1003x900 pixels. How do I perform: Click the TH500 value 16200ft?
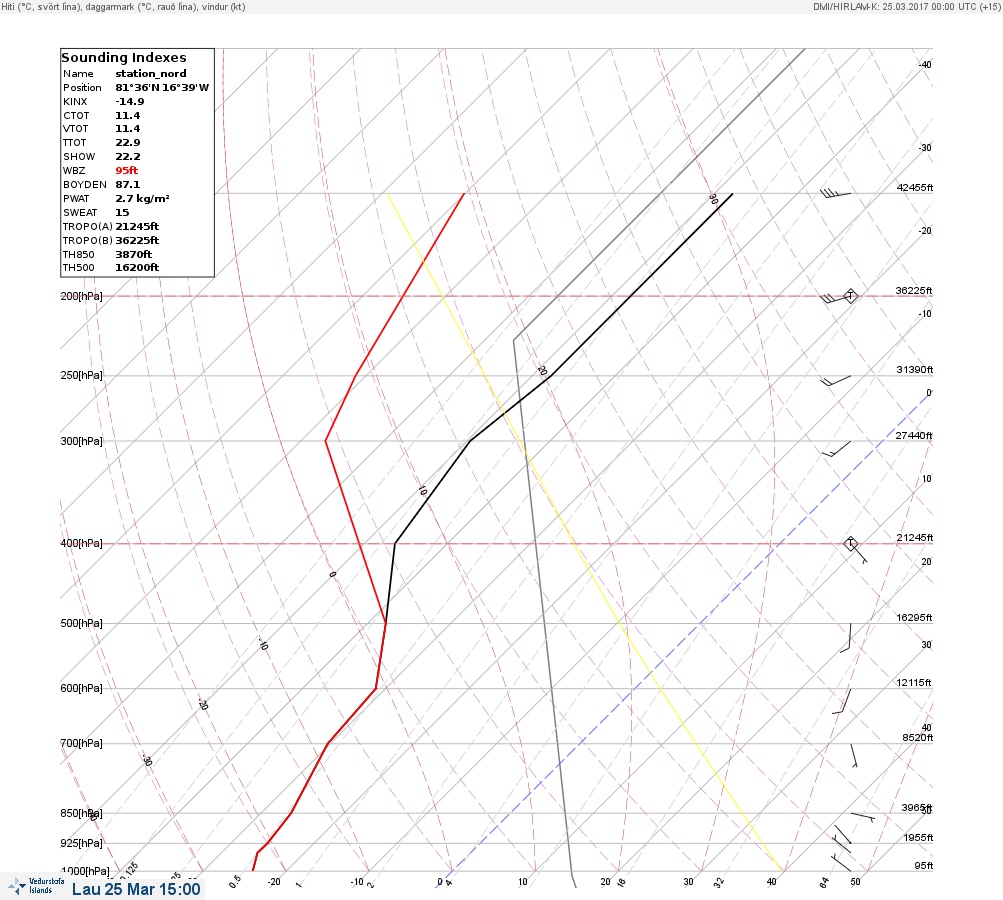point(137,267)
